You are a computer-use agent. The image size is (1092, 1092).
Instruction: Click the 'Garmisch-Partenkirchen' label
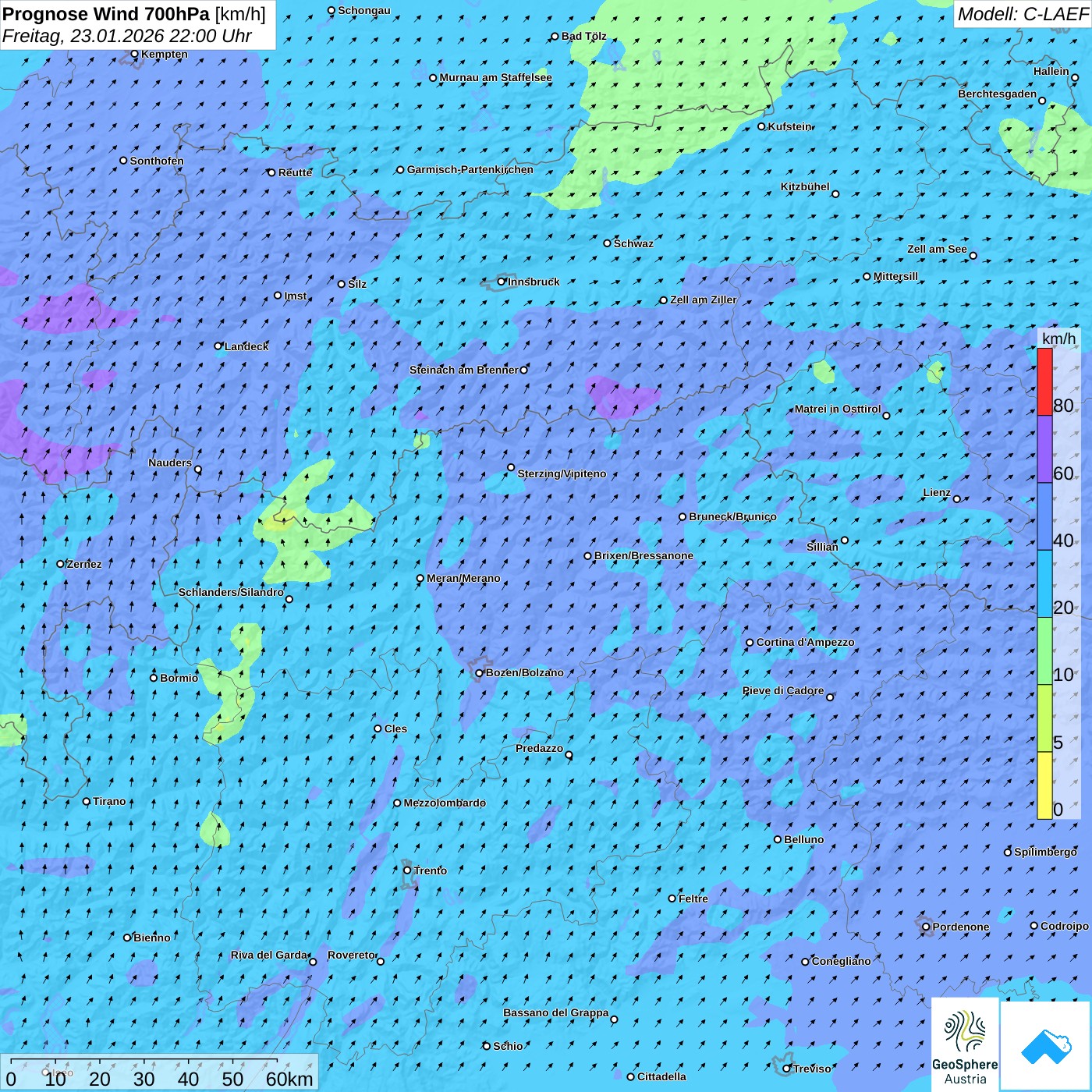click(470, 169)
